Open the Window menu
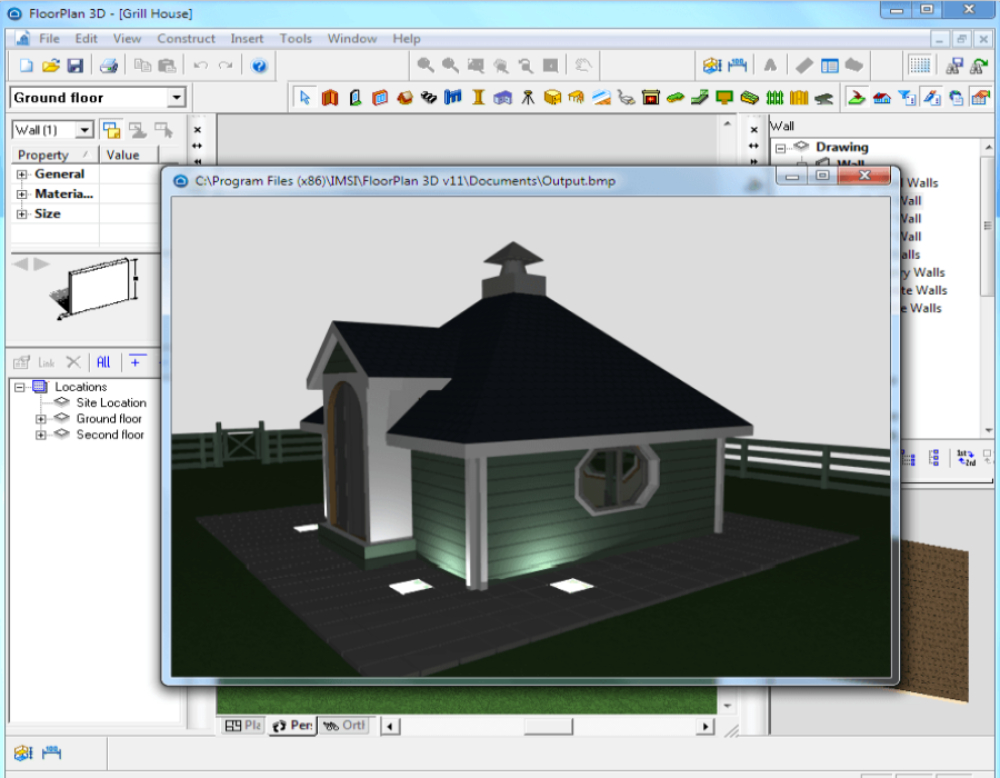 [x=352, y=38]
